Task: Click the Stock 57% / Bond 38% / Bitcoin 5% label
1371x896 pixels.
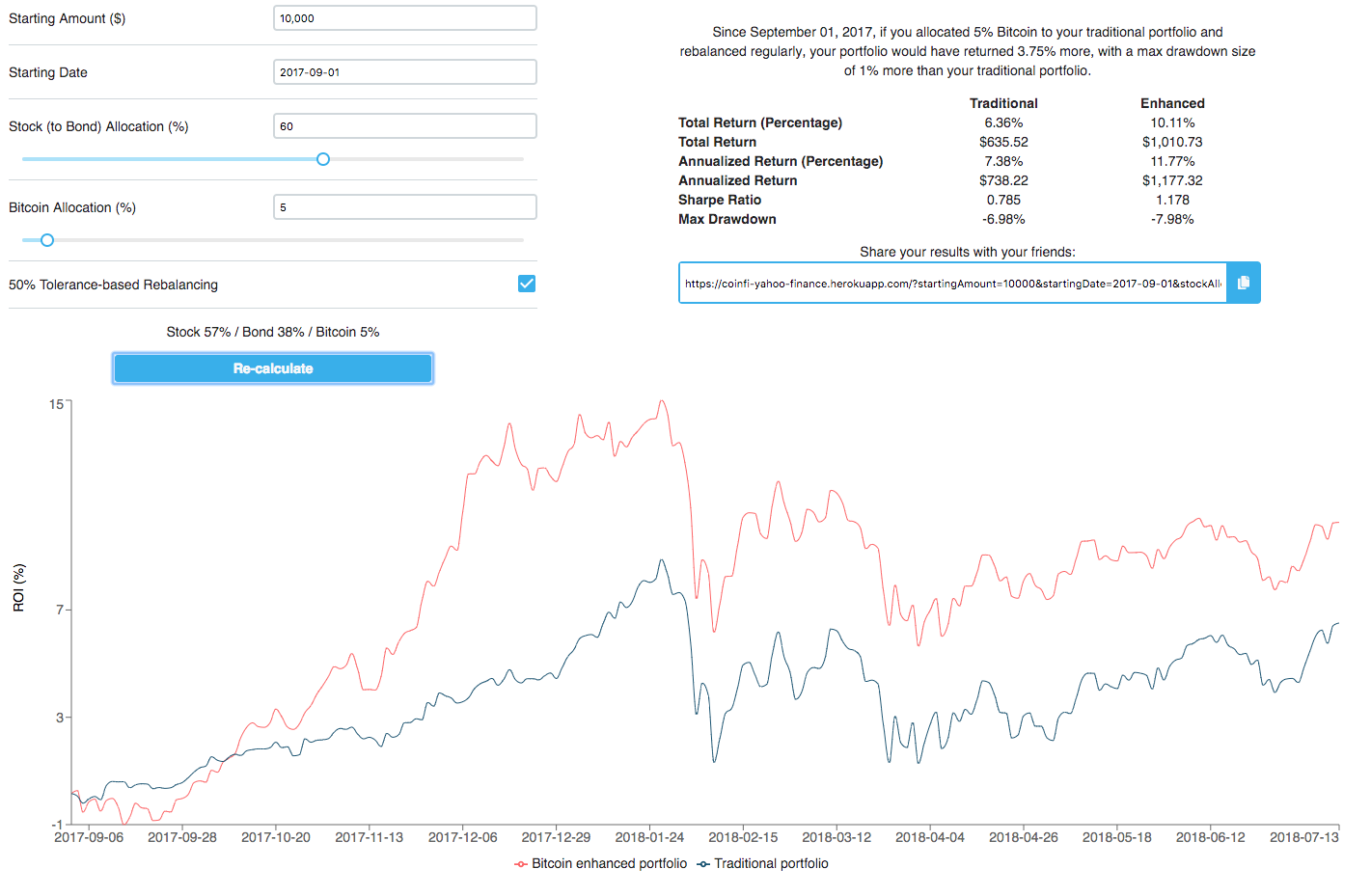Action: 273,331
